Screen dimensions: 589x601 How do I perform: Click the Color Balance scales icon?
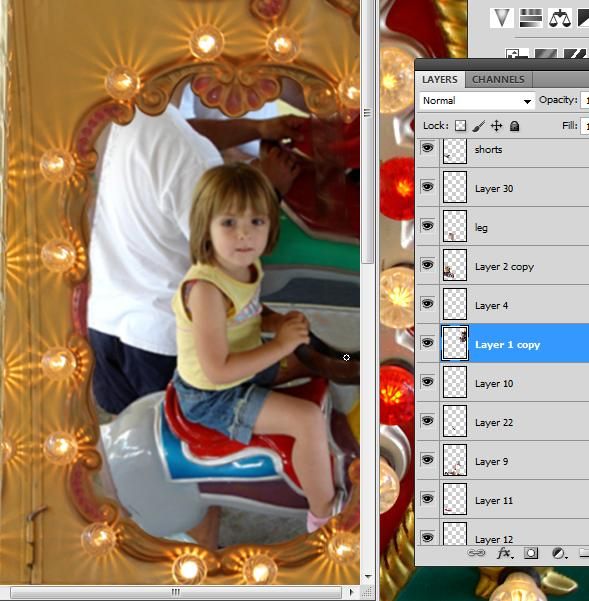(x=560, y=18)
